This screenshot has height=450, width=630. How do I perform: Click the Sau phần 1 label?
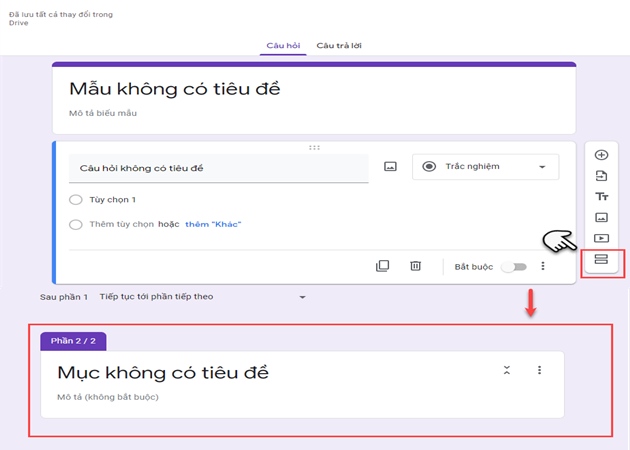click(x=63, y=297)
